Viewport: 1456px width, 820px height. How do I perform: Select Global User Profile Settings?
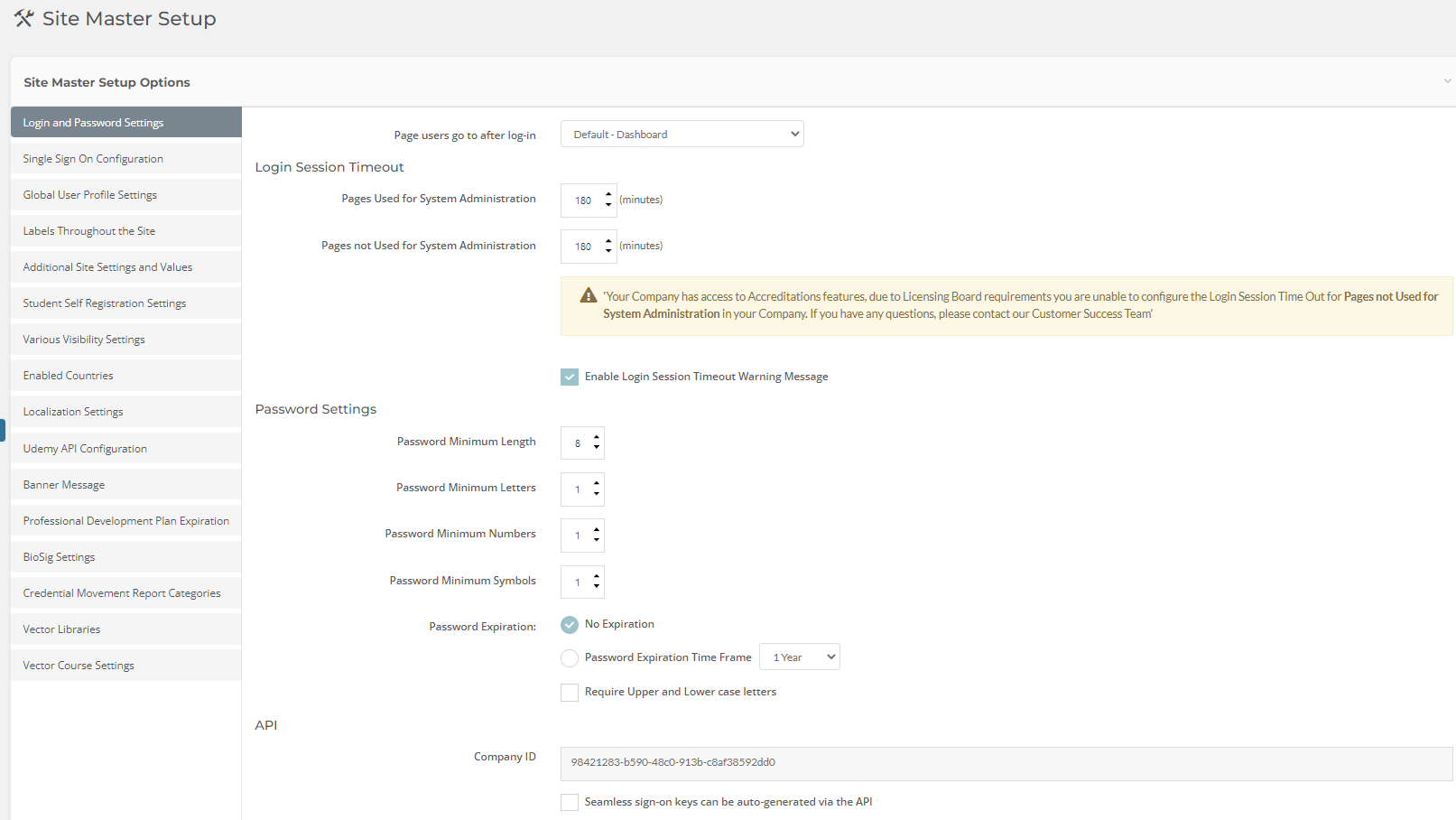click(x=89, y=194)
